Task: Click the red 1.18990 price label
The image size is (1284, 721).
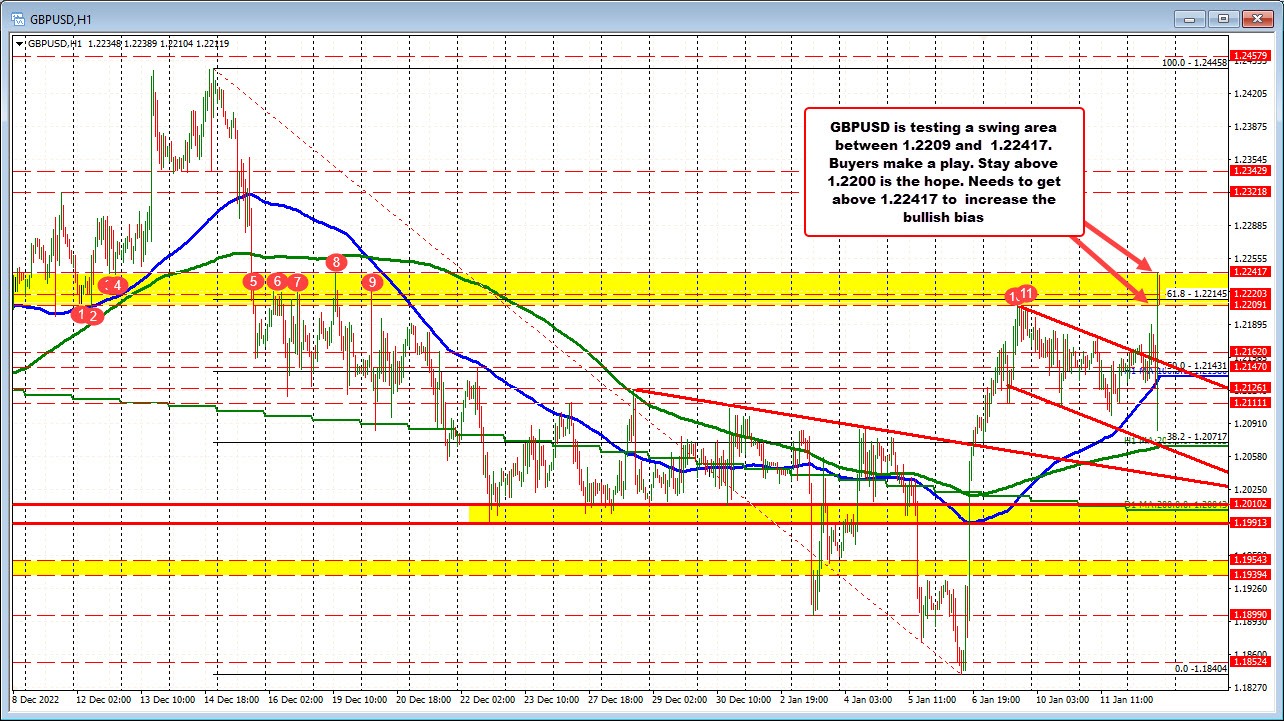Action: click(x=1250, y=615)
